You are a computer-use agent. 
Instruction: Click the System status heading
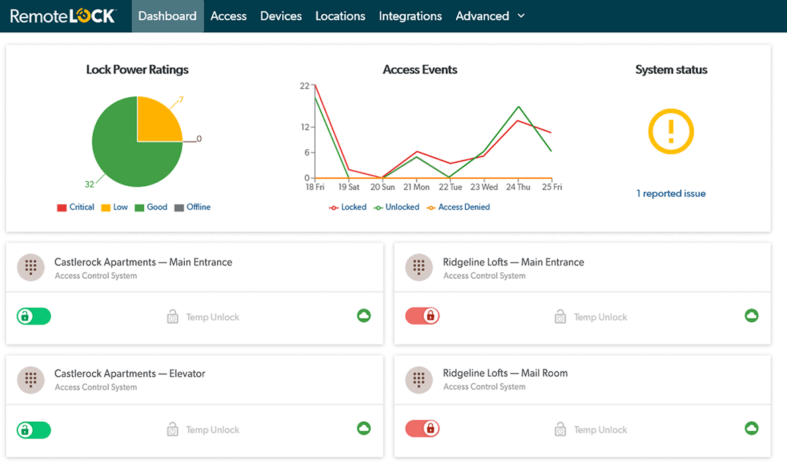pyautogui.click(x=671, y=69)
